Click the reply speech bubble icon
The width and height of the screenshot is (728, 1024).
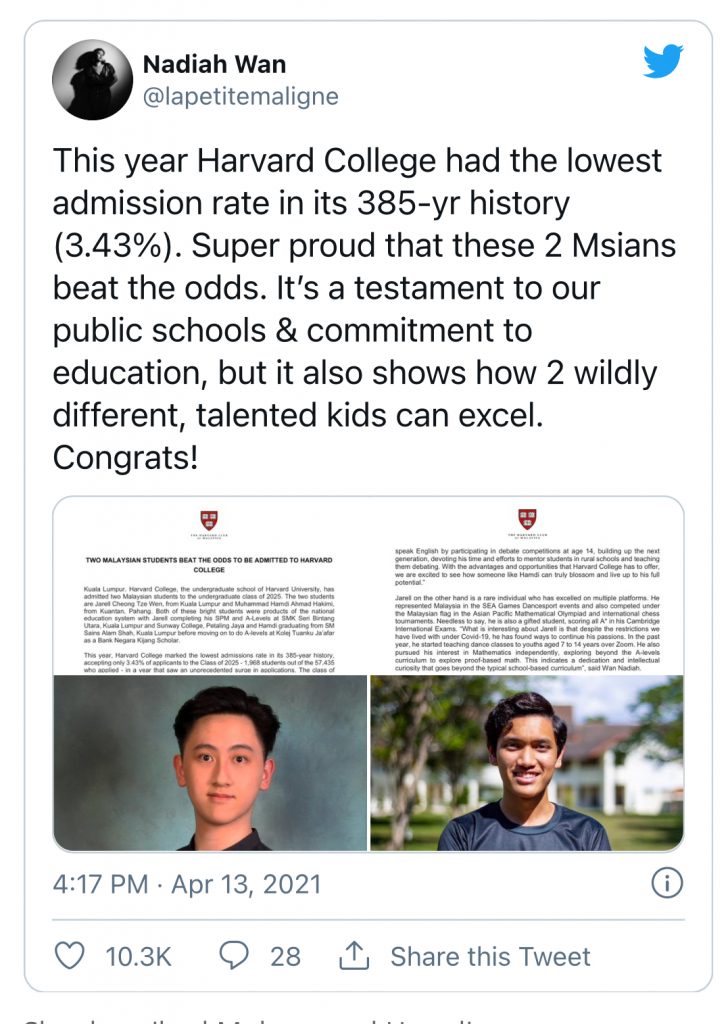click(234, 956)
